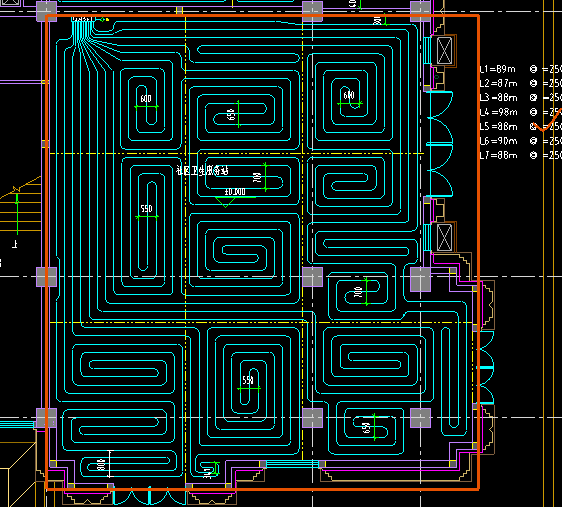Viewport: 562px width, 507px height.
Task: Click the 上 stair direction label
Action: 15,245
